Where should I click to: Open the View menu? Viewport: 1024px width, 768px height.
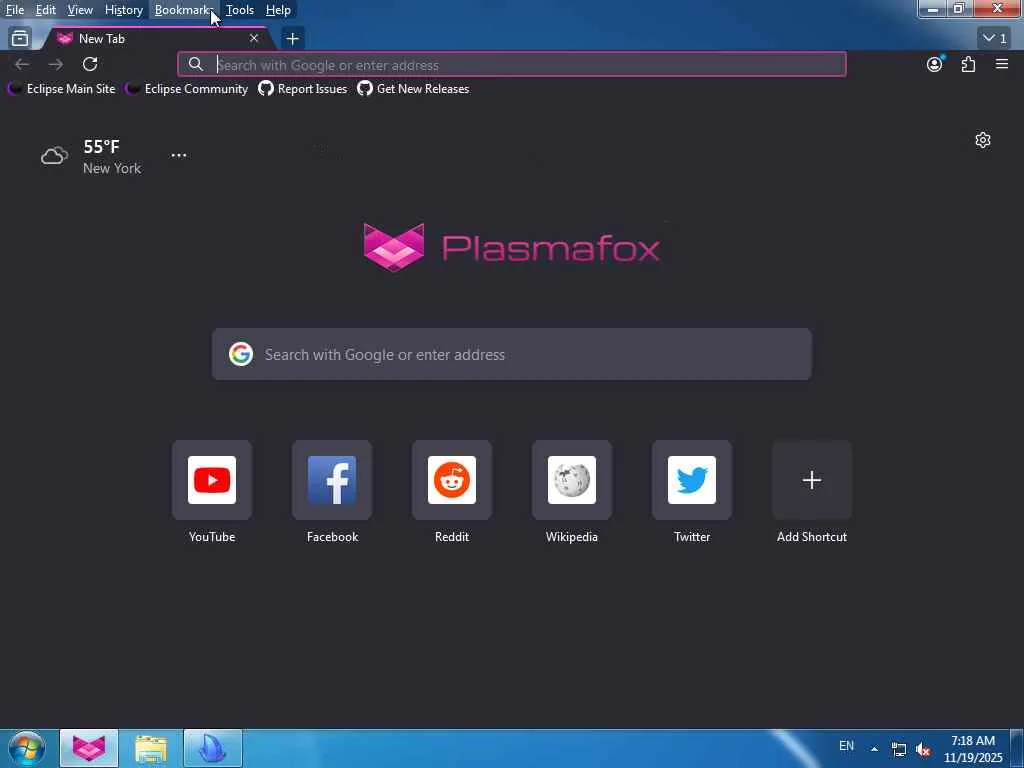pos(80,10)
